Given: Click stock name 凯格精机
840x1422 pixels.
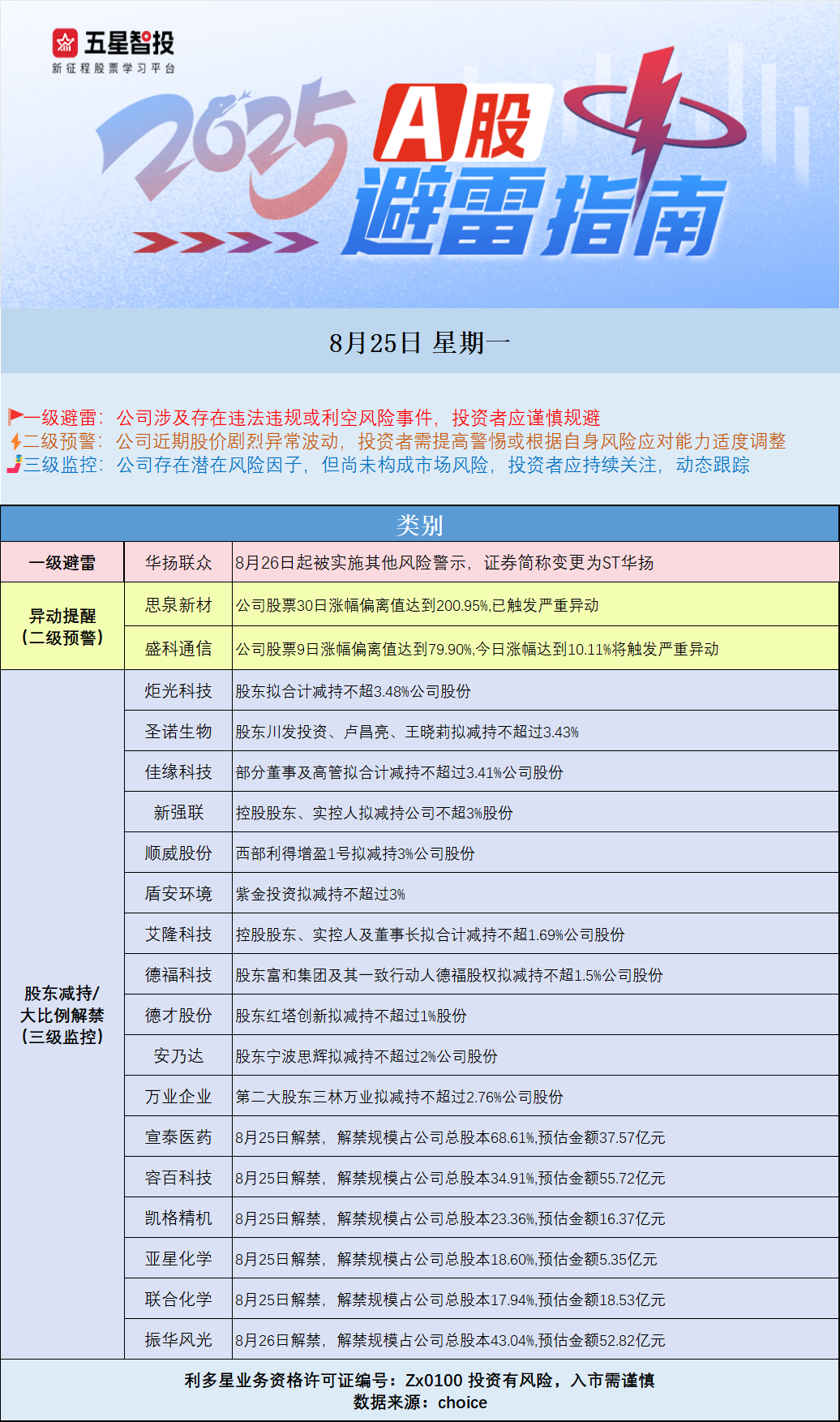Looking at the screenshot, I should [178, 1218].
